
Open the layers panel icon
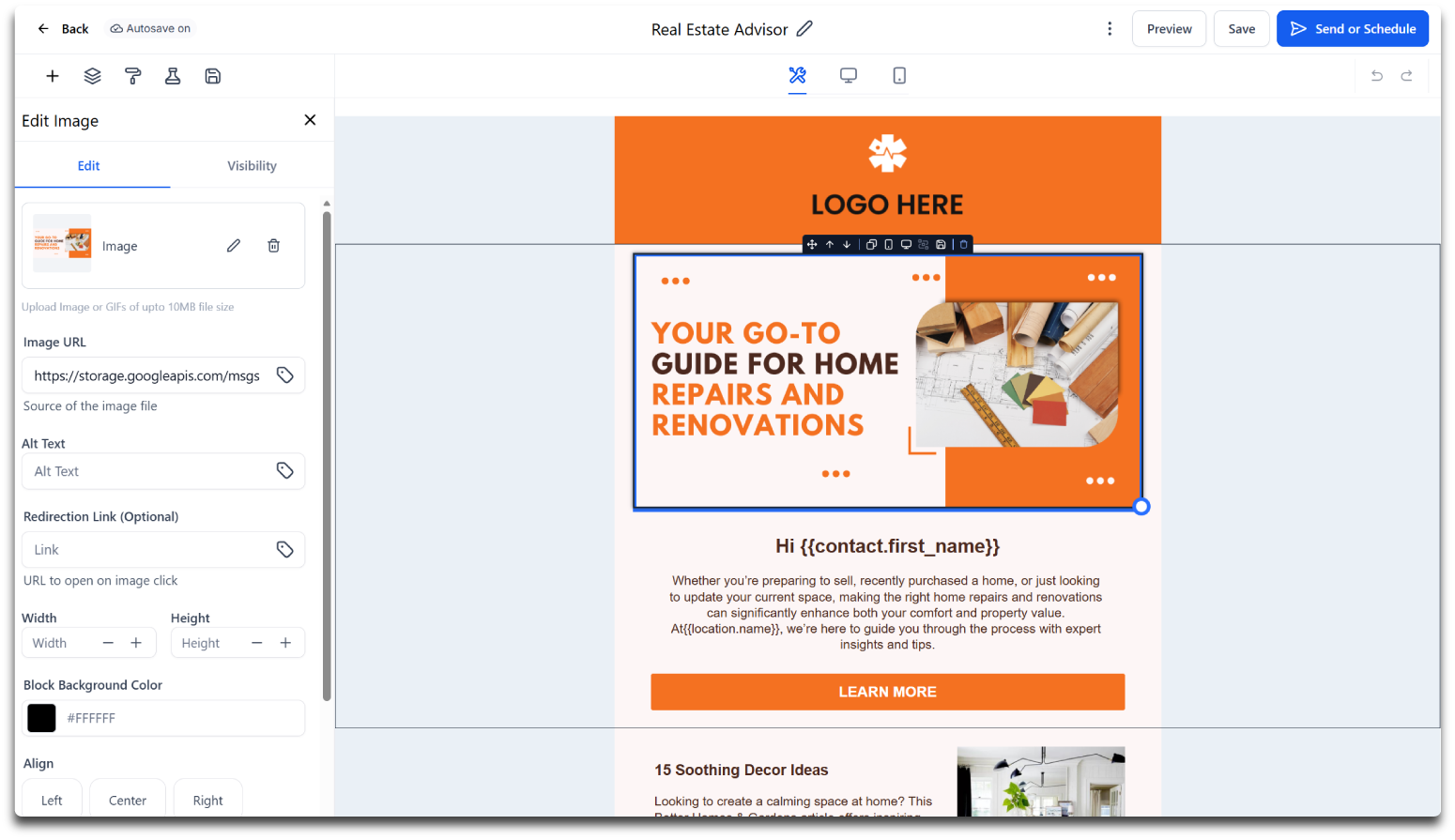click(x=92, y=76)
